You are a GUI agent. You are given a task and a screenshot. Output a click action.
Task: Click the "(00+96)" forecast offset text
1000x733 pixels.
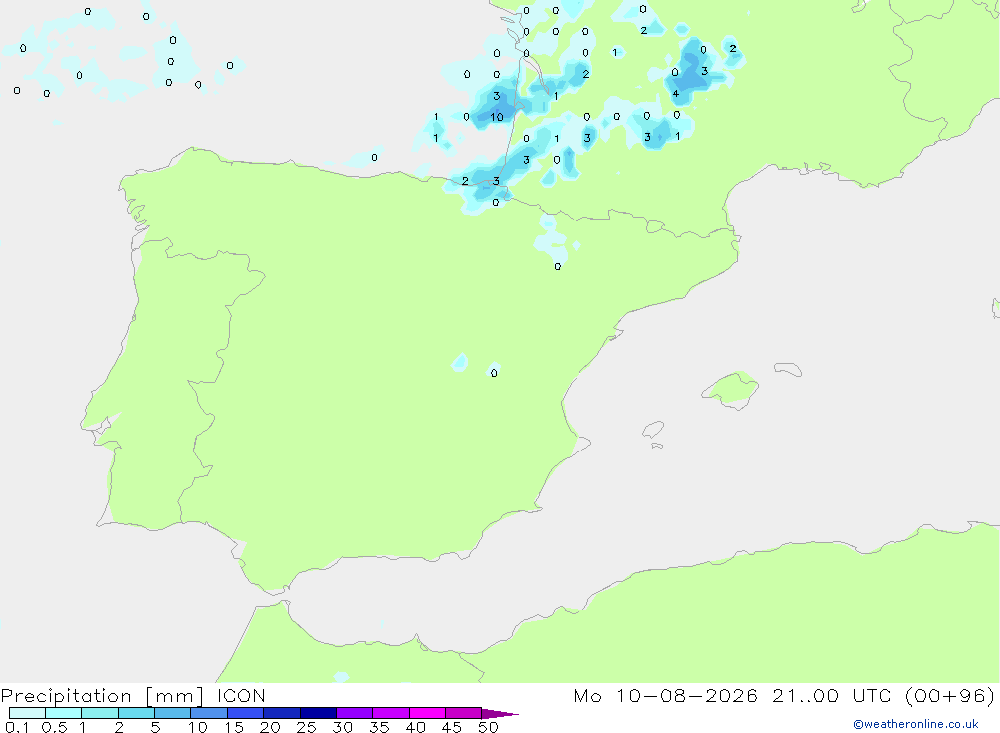pos(950,696)
